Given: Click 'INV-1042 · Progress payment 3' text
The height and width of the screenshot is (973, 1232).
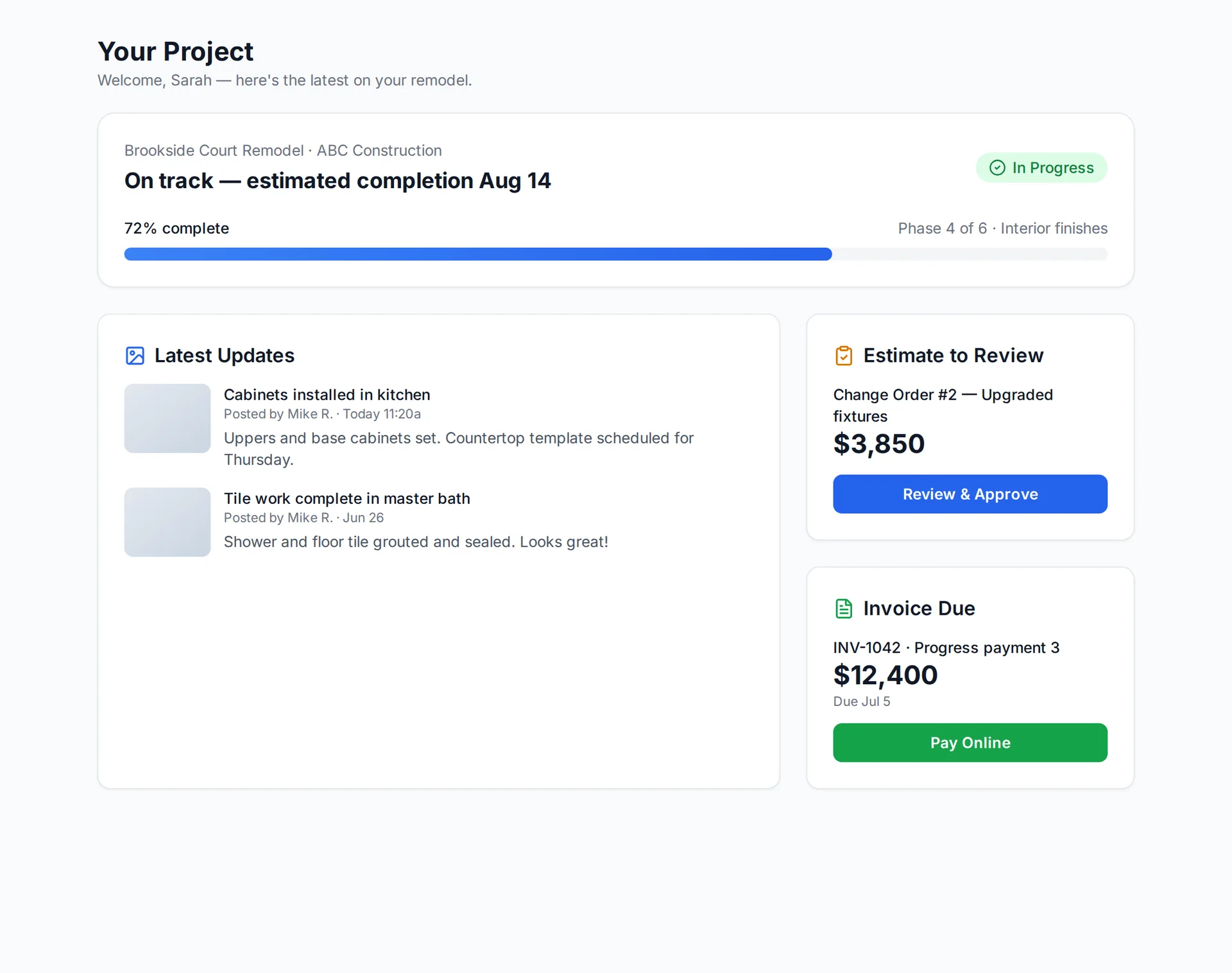Looking at the screenshot, I should point(946,648).
